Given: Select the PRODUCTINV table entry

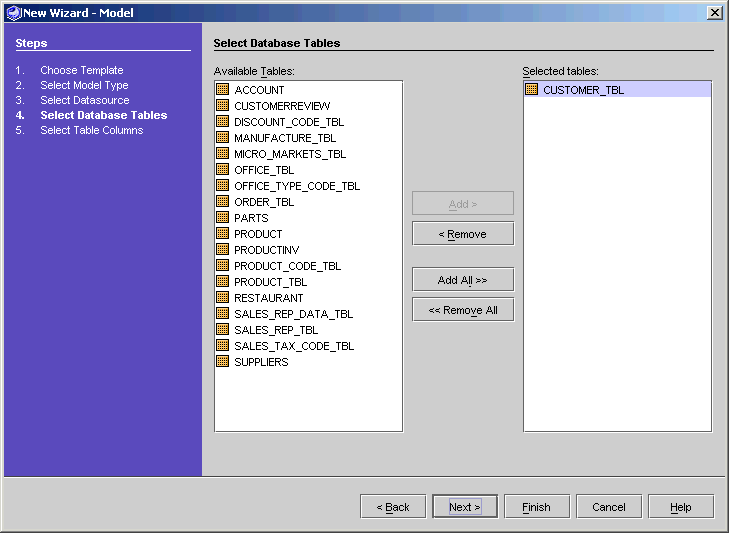Looking at the screenshot, I should point(266,250).
